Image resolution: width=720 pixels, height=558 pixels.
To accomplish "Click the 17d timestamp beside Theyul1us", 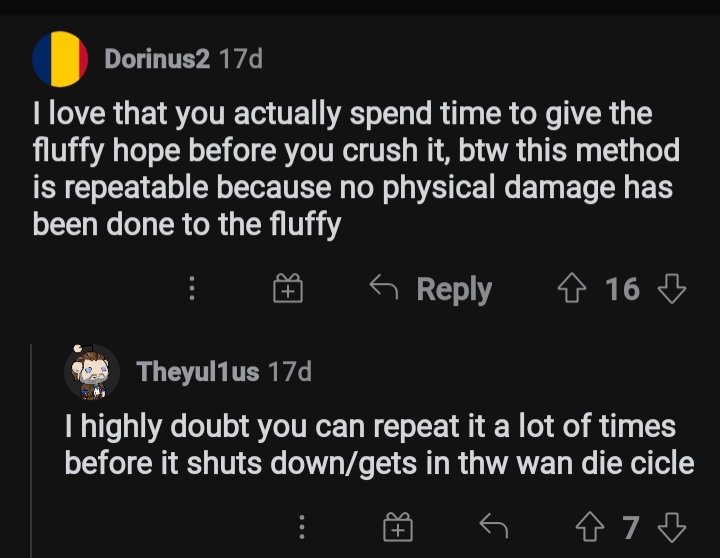I will pyautogui.click(x=290, y=371).
